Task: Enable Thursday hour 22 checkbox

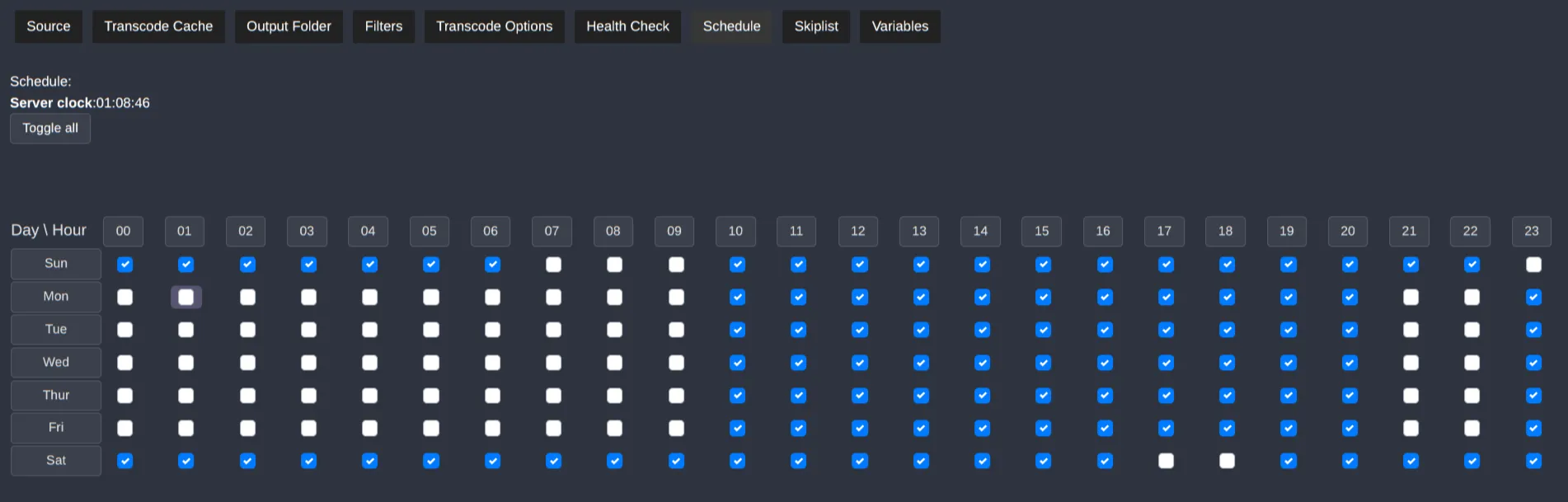Action: pyautogui.click(x=1472, y=396)
